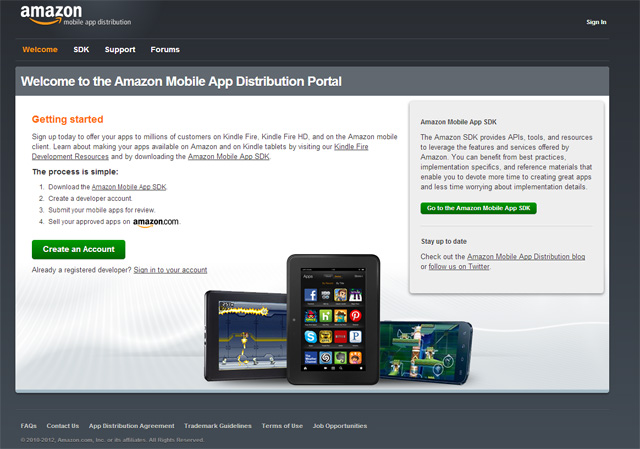Tap The Weather Channel icon on the Kindle
The image size is (640, 449).
click(311, 358)
